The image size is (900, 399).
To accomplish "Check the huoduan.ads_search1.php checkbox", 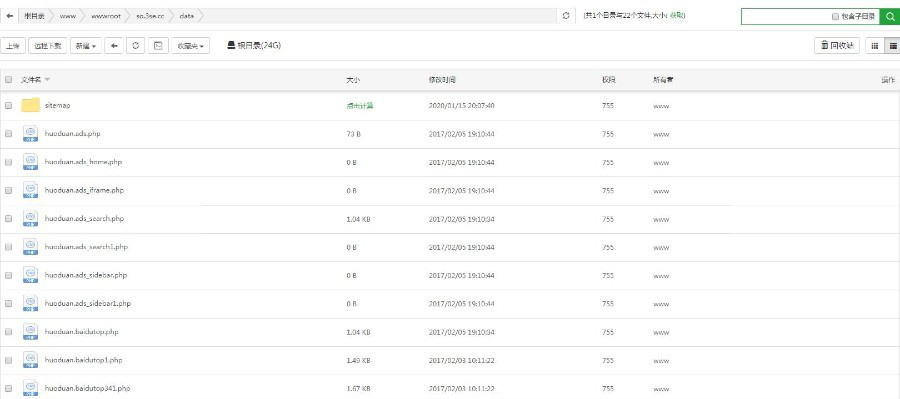I will pos(8,247).
